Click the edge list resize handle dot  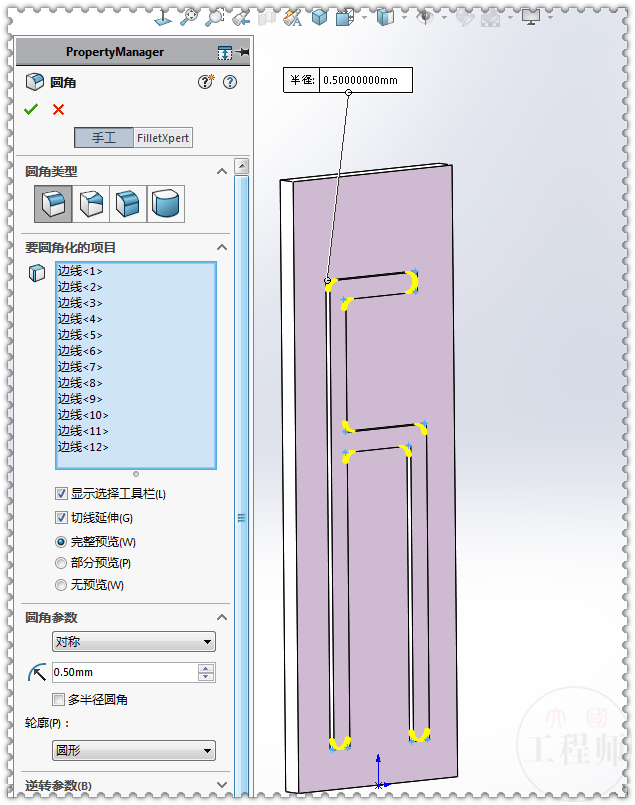[136, 474]
